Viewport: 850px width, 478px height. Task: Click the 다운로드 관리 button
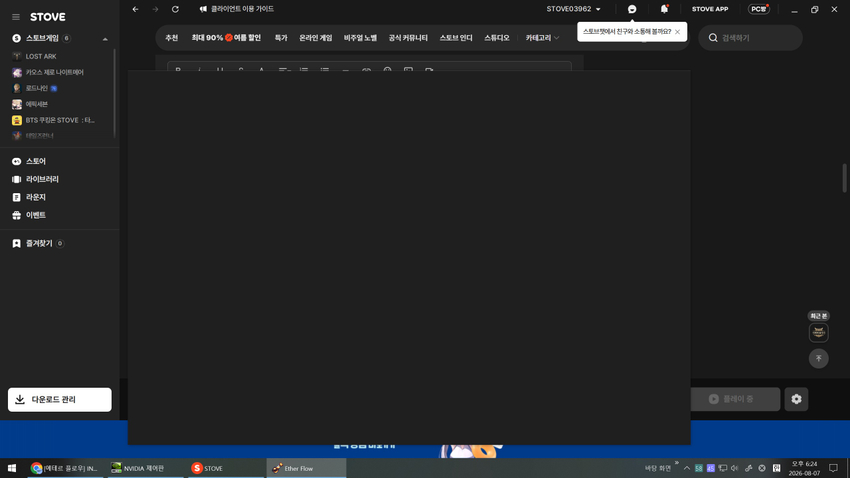[60, 399]
